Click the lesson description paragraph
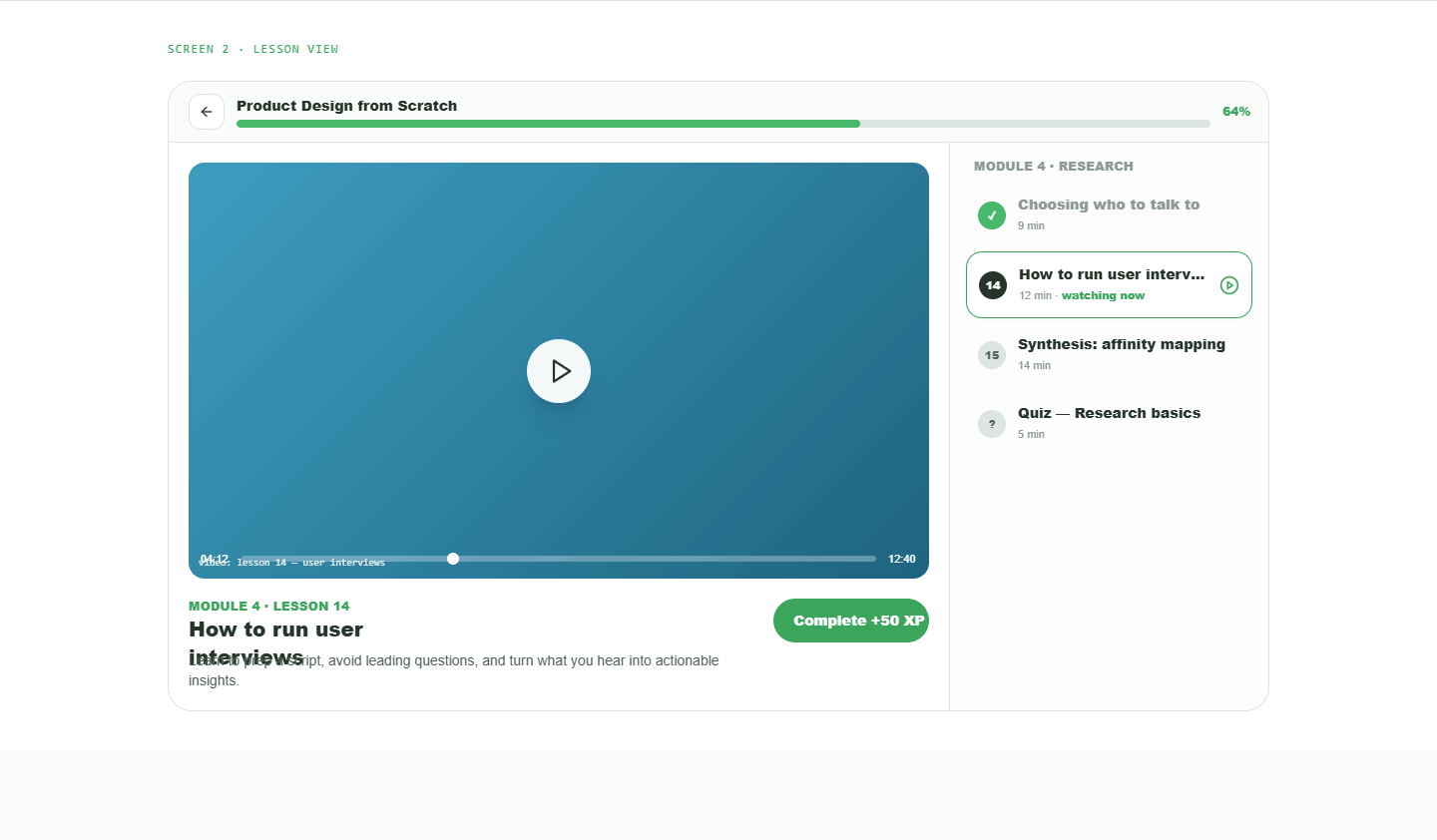The height and width of the screenshot is (840, 1437). (x=454, y=670)
